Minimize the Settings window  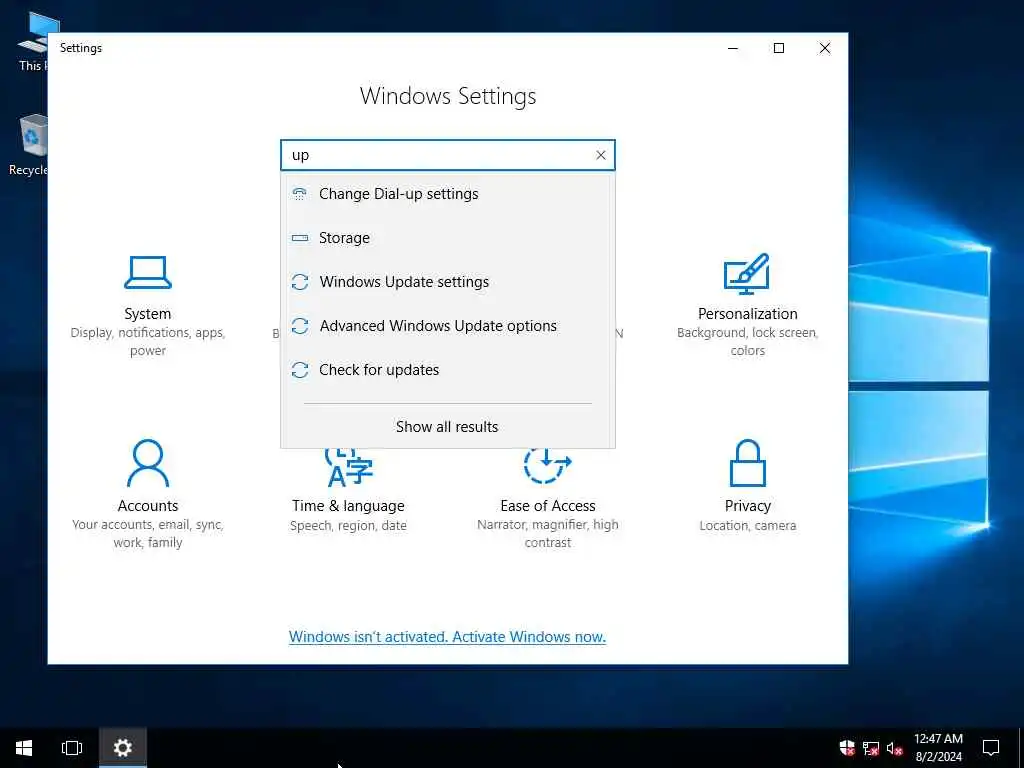click(x=733, y=48)
